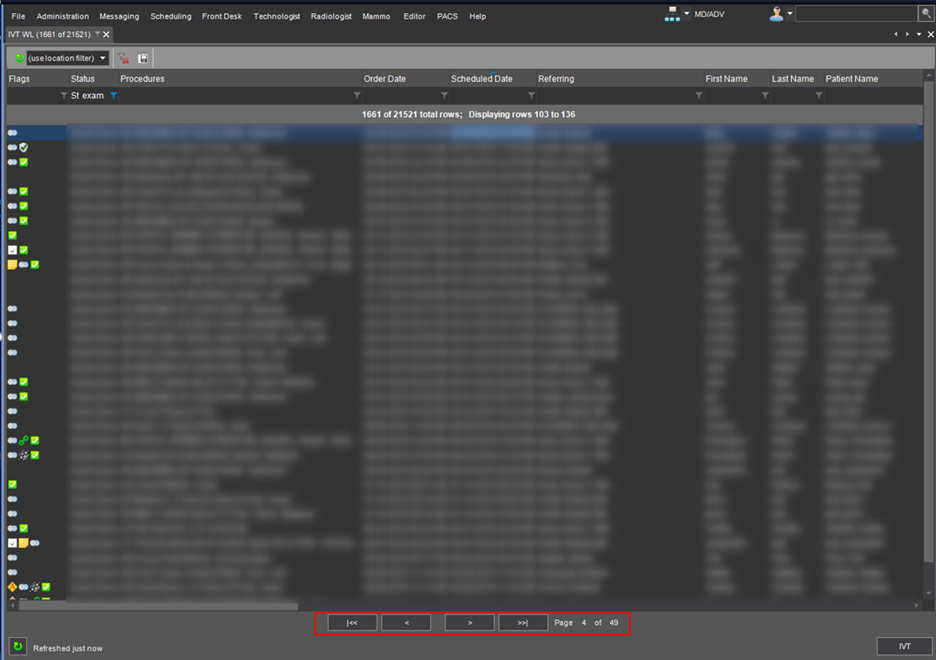Screen dimensions: 936x660
Task: Open the Scheduling menu
Action: (170, 16)
